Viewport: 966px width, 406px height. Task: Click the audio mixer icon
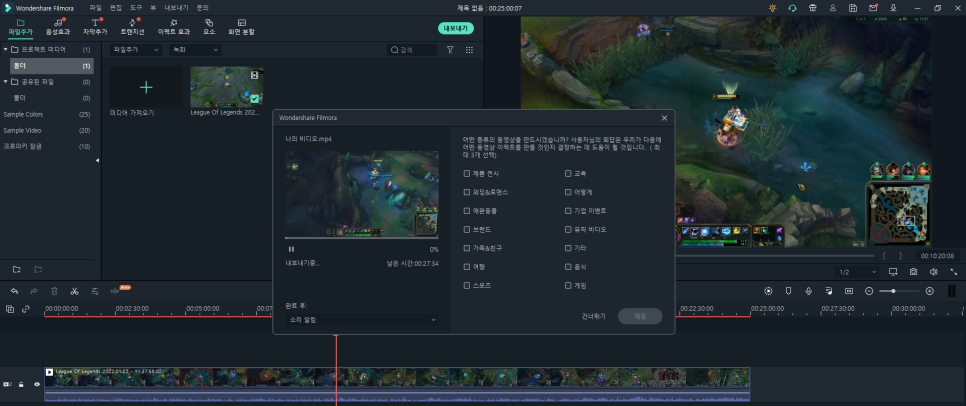click(829, 291)
